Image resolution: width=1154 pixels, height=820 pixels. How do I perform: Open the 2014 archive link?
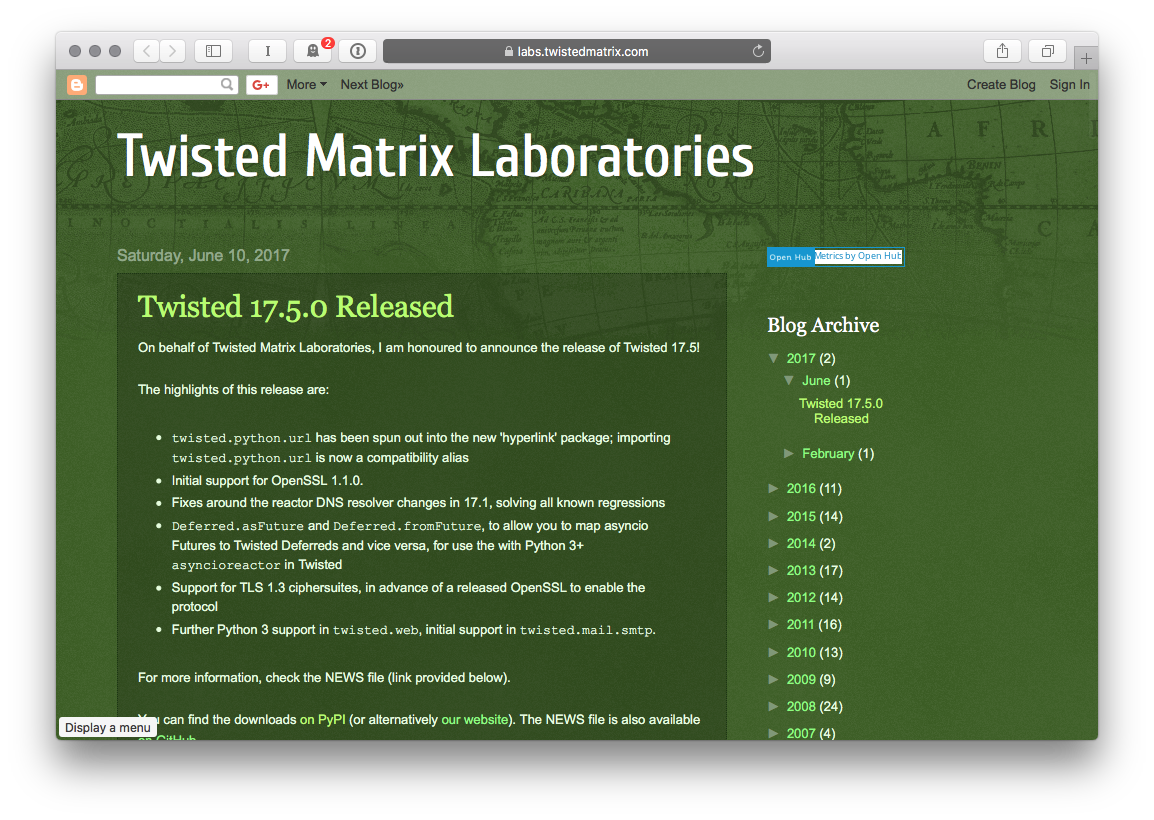801,544
